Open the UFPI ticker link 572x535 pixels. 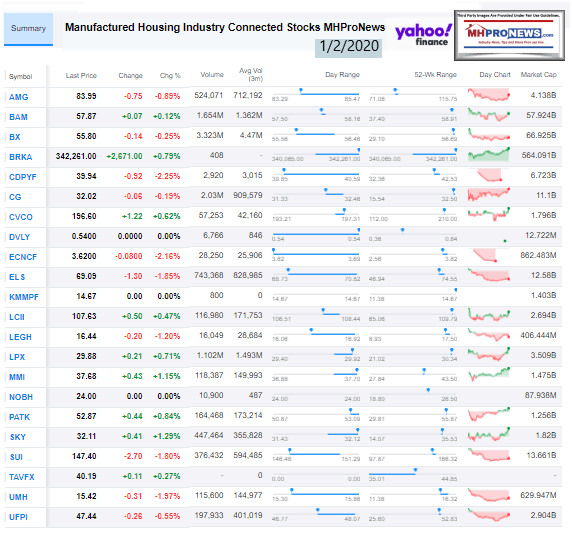[18, 517]
